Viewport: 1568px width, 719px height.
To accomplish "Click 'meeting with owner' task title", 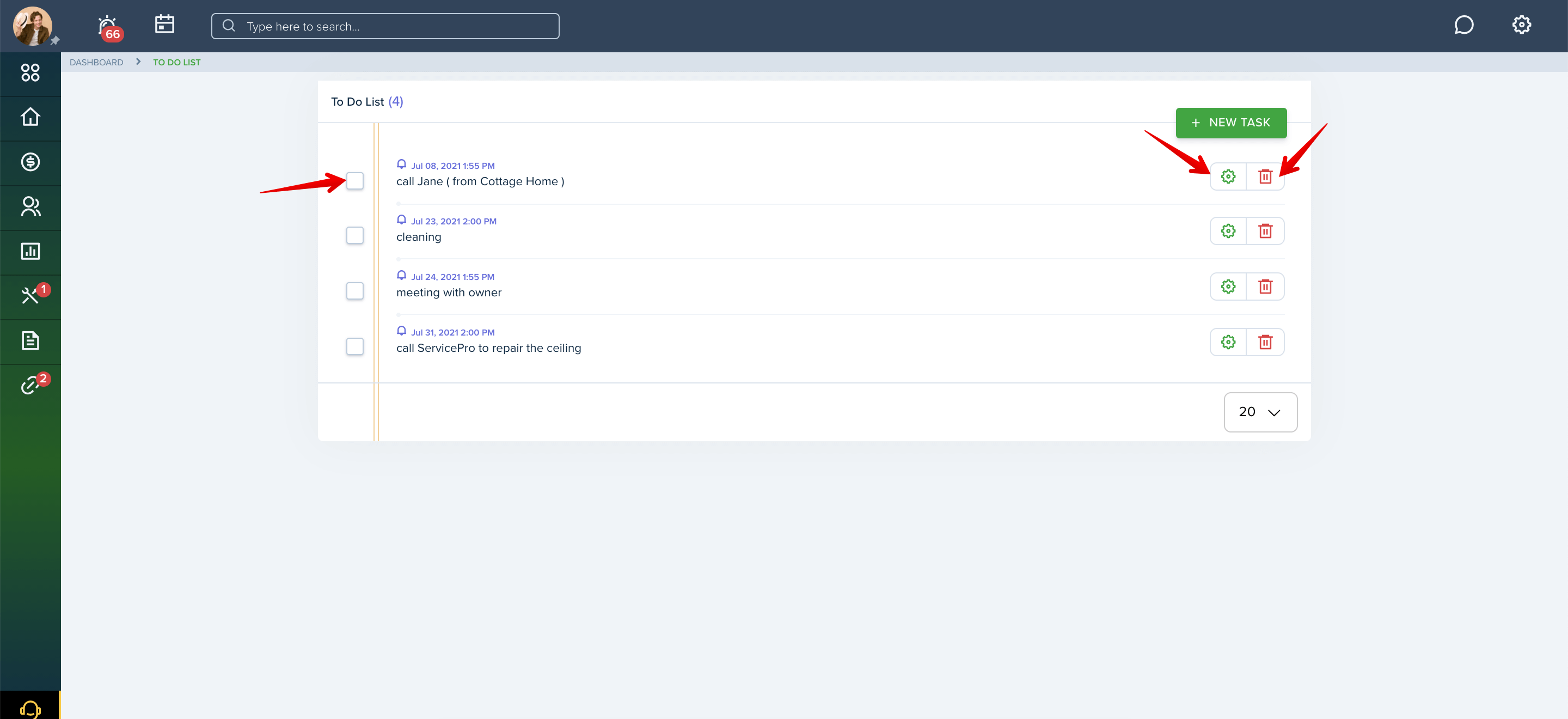I will point(449,292).
